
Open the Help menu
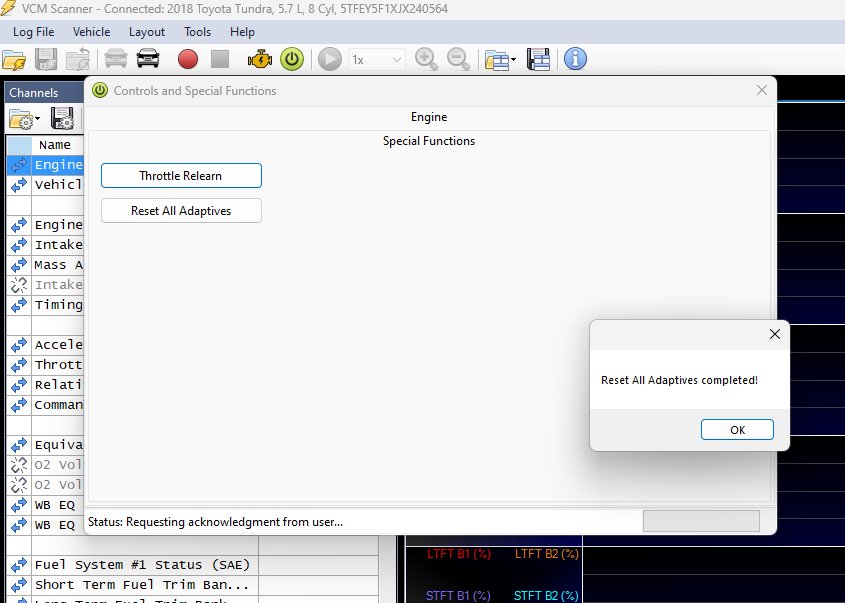pos(242,32)
